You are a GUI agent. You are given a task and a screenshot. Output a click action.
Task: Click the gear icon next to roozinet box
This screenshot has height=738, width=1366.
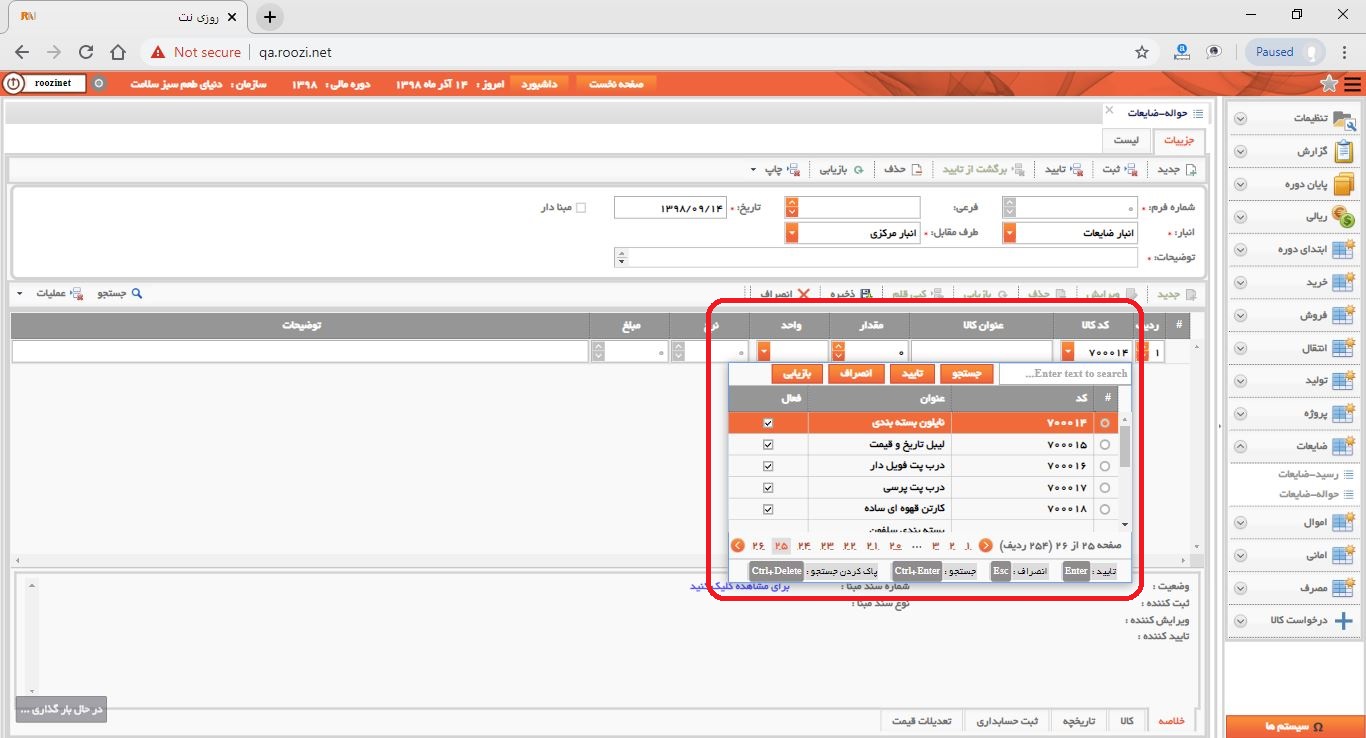point(98,84)
